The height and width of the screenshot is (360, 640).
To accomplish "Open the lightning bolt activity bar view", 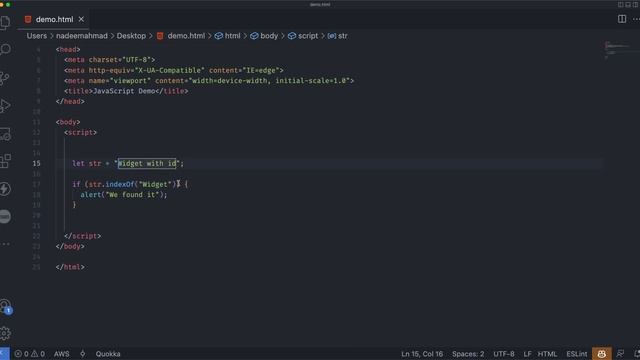I will 5,189.
